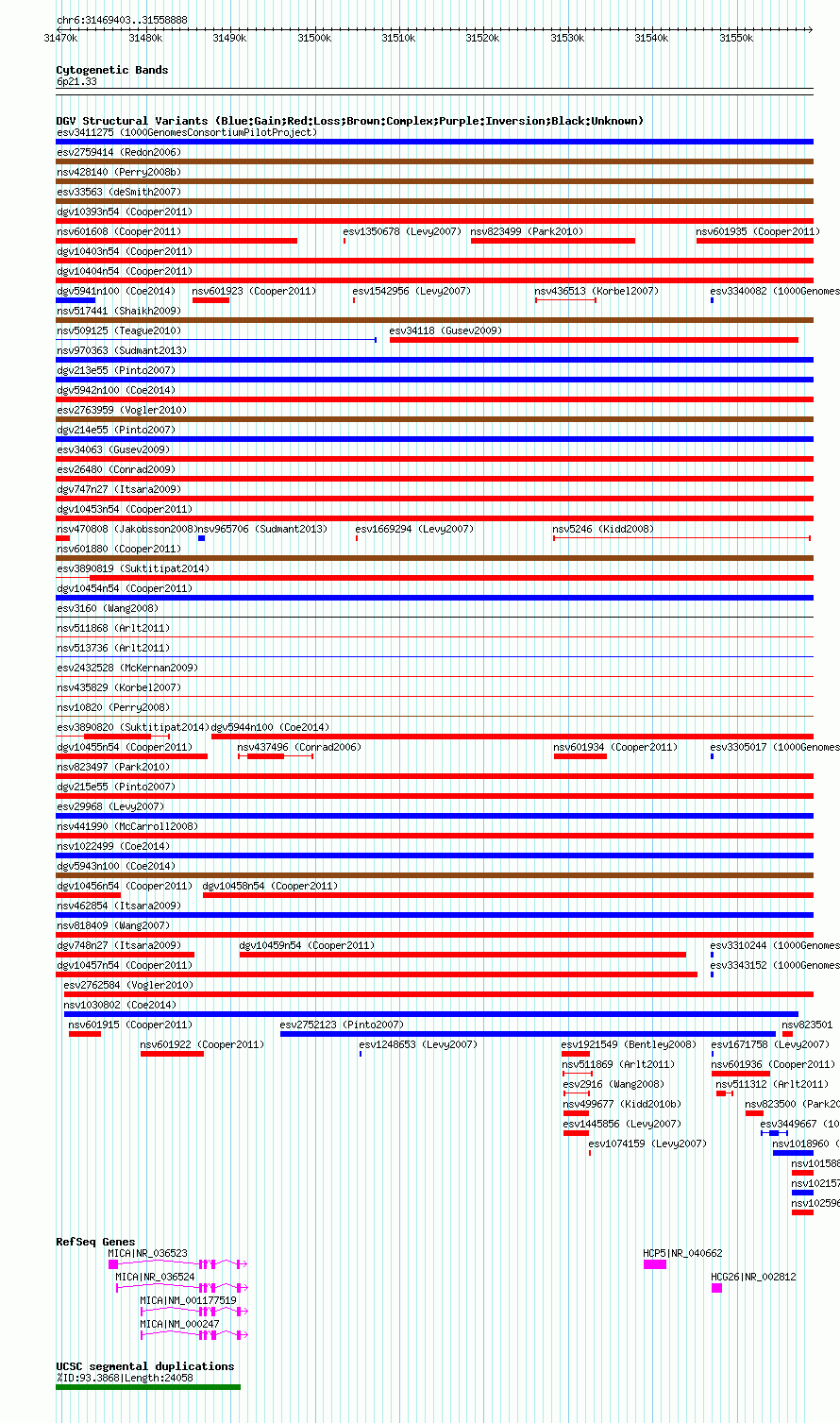Click the dgv213e55 (Pinto2007) label

coord(115,370)
